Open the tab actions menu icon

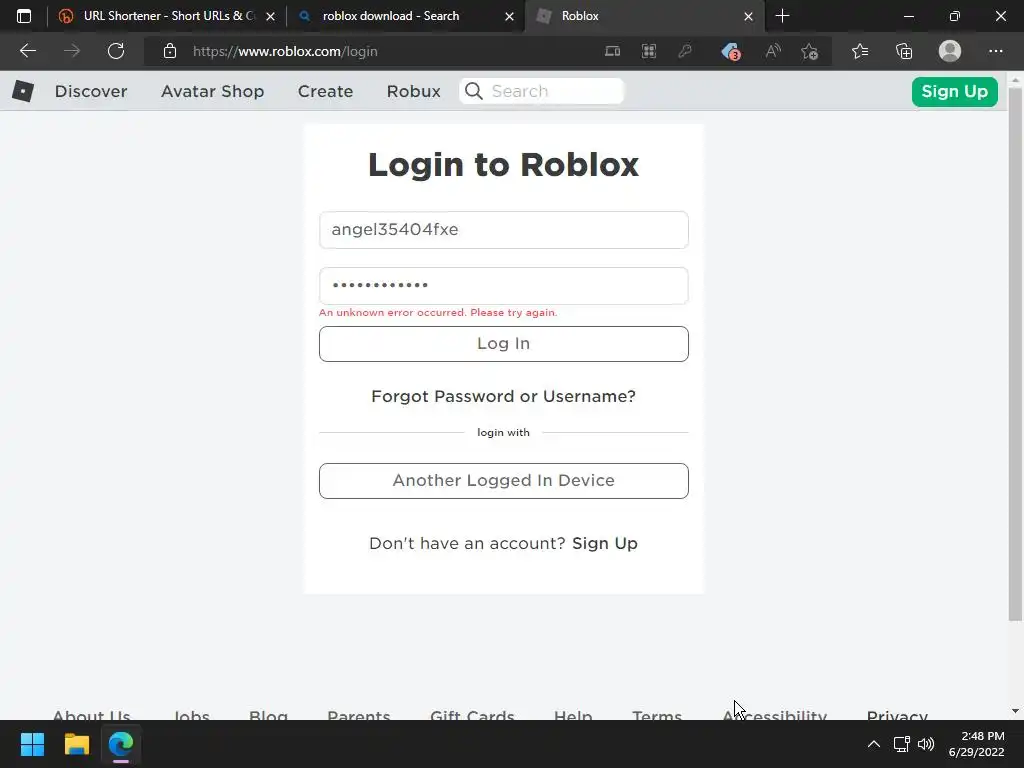coord(24,16)
